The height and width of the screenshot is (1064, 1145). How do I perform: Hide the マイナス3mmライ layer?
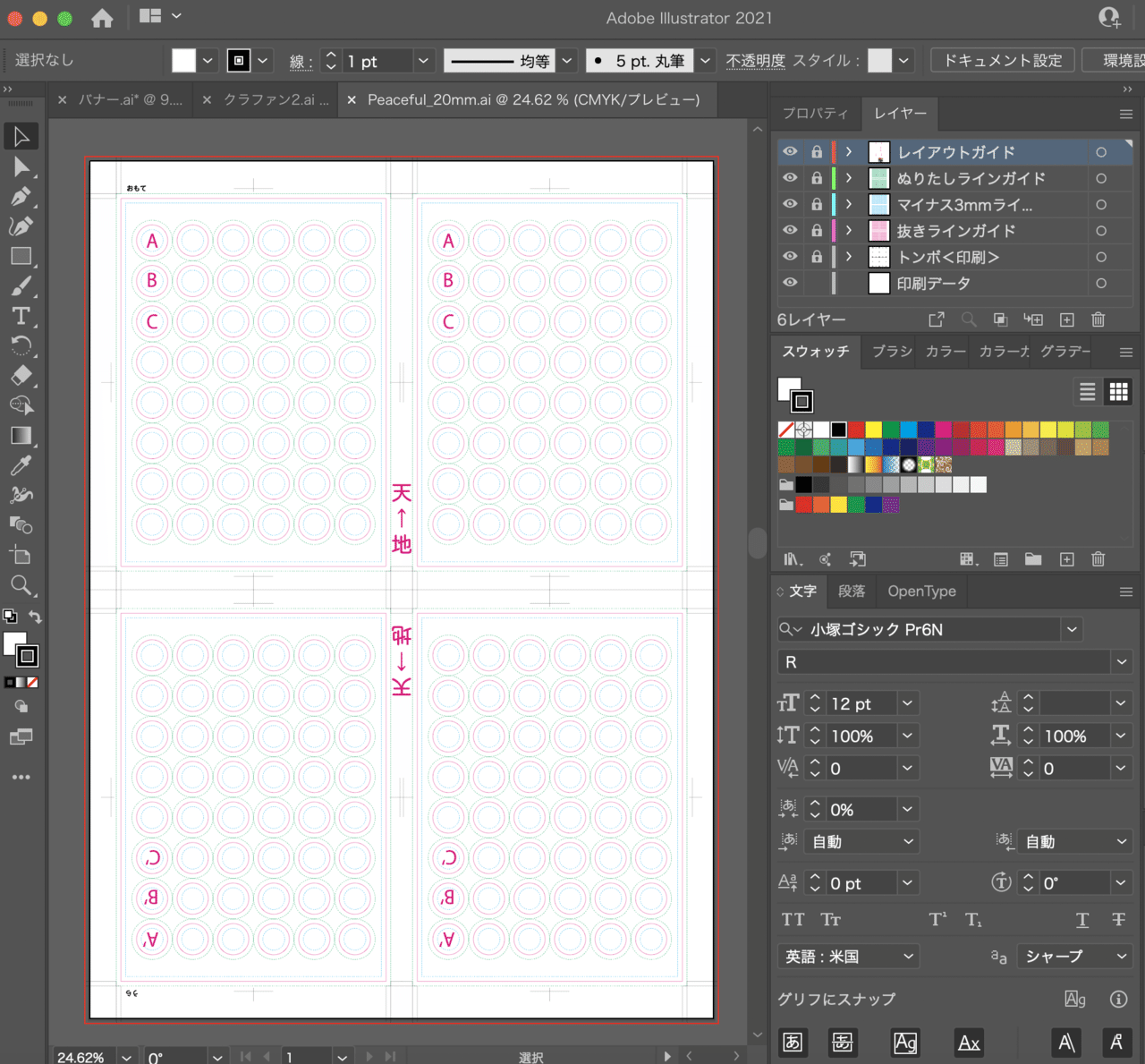pos(790,204)
